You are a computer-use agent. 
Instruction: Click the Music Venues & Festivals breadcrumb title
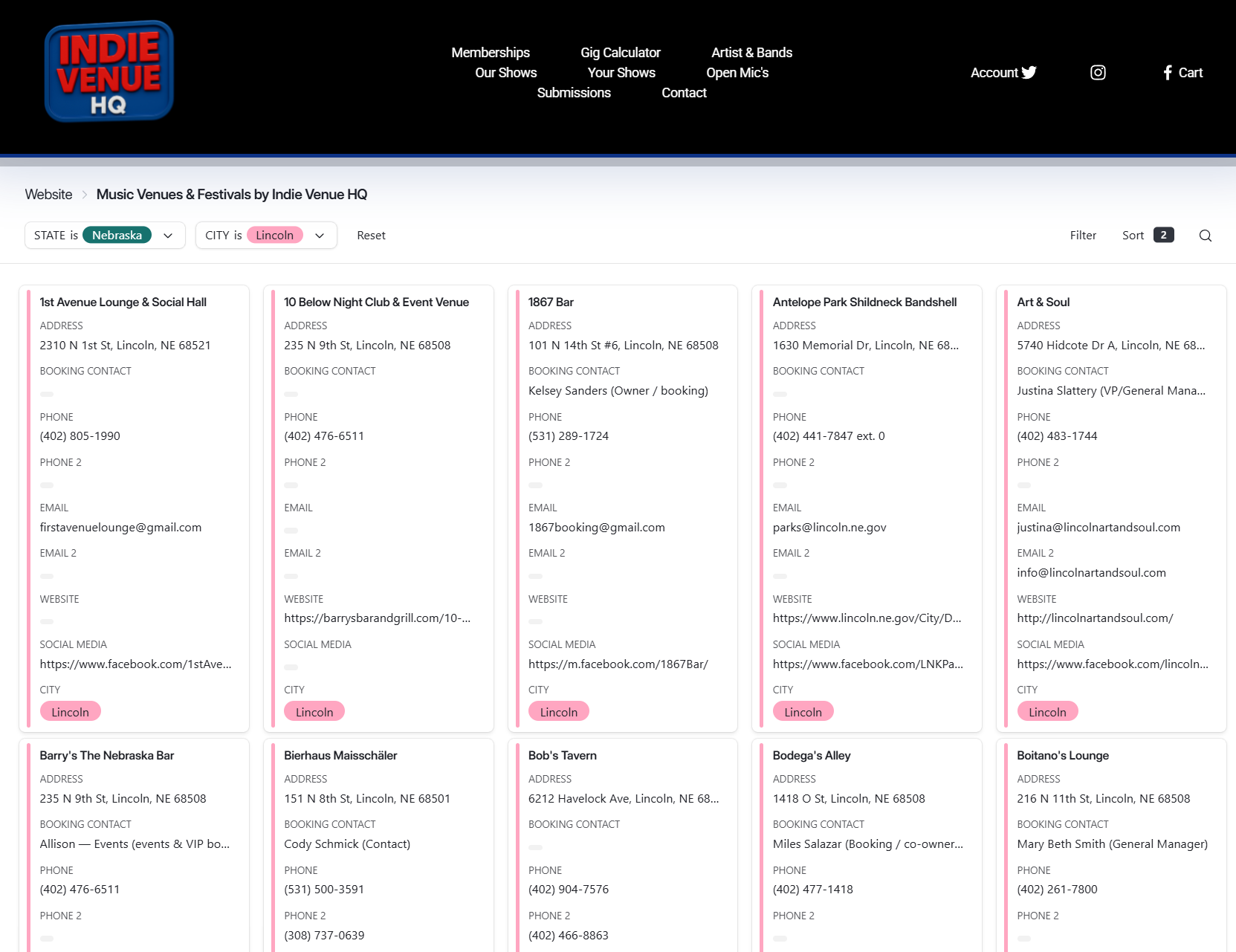click(232, 195)
